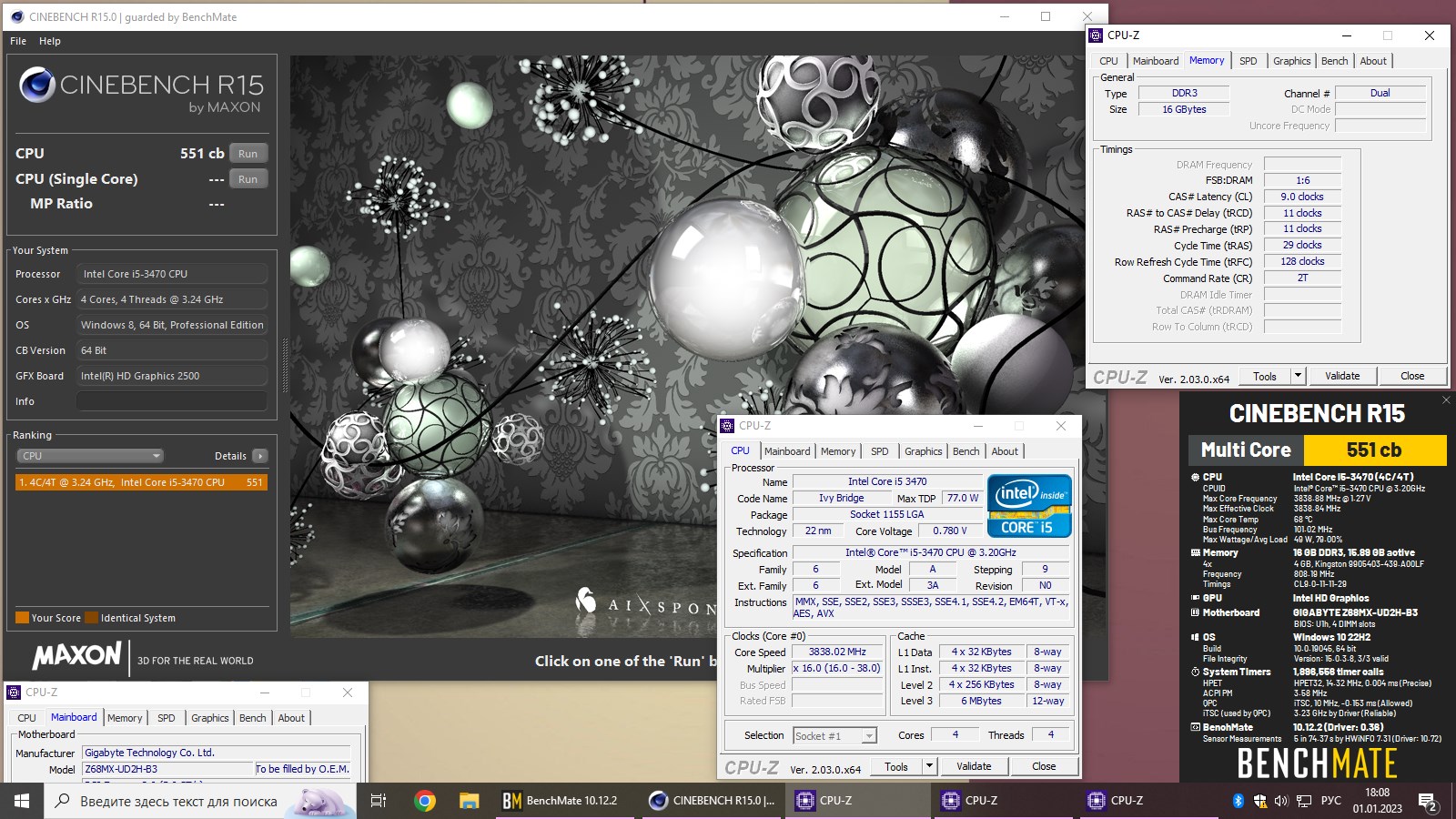Open the SPD tab in the Mainboard CPU-Z window

167,718
